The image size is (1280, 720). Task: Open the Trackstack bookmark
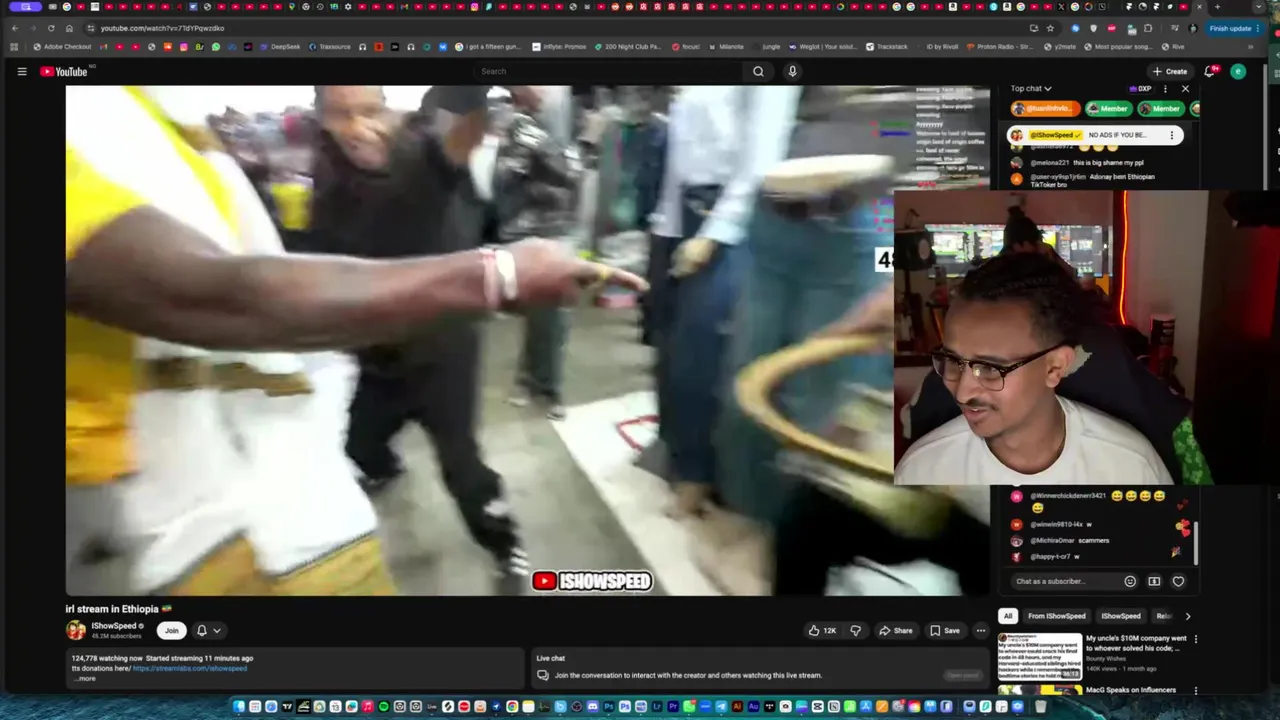(886, 47)
